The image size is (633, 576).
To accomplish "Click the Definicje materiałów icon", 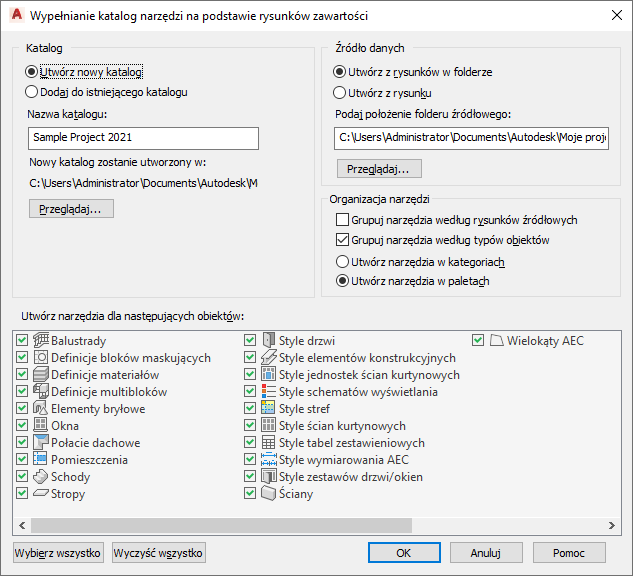I will 42,374.
